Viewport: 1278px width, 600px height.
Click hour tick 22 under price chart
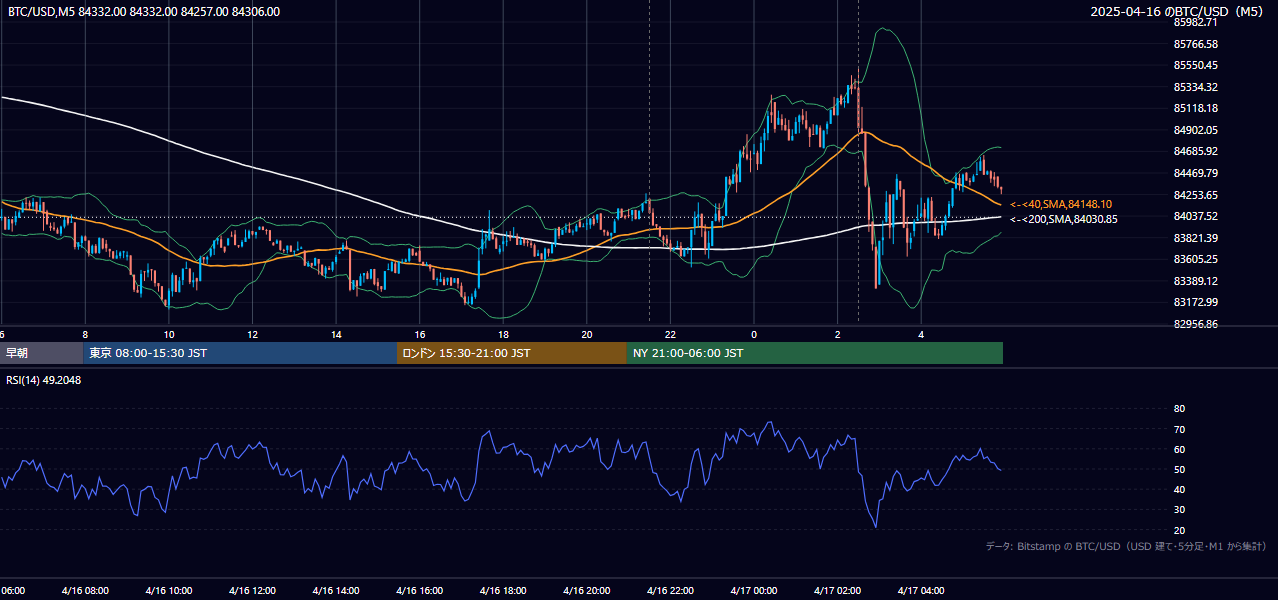(670, 334)
